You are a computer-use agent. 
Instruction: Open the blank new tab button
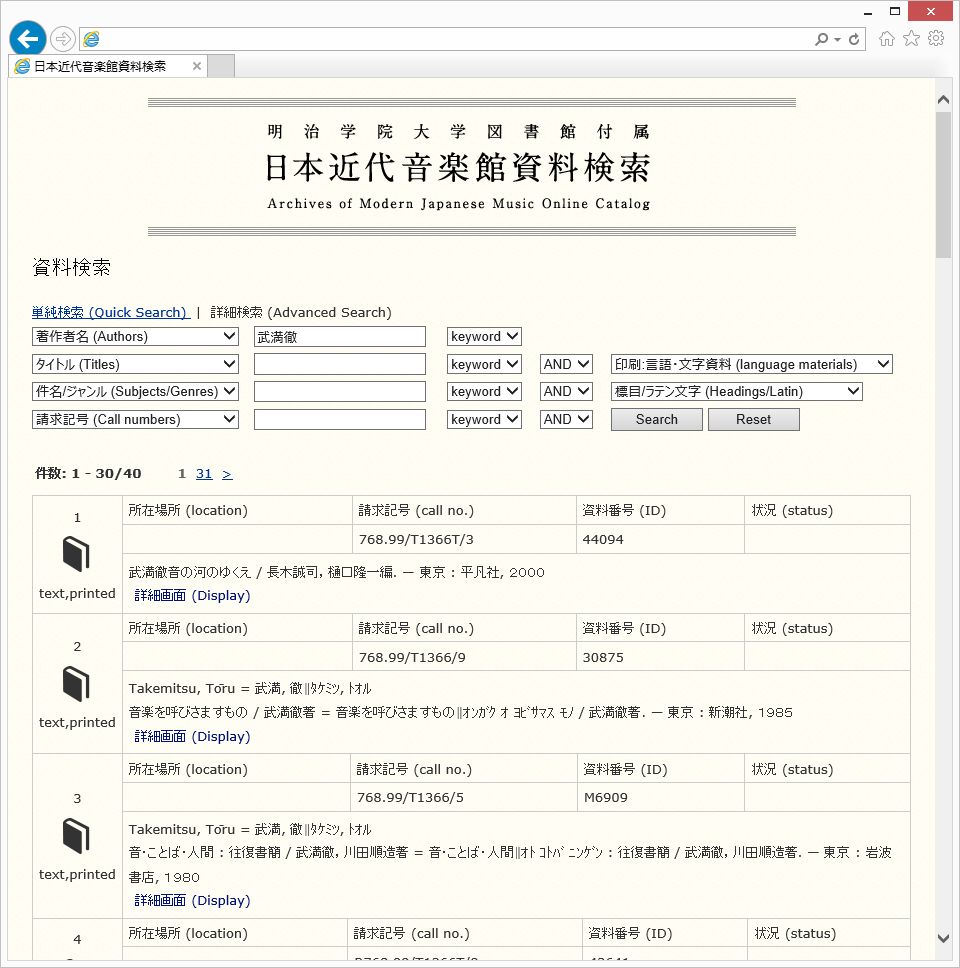221,66
